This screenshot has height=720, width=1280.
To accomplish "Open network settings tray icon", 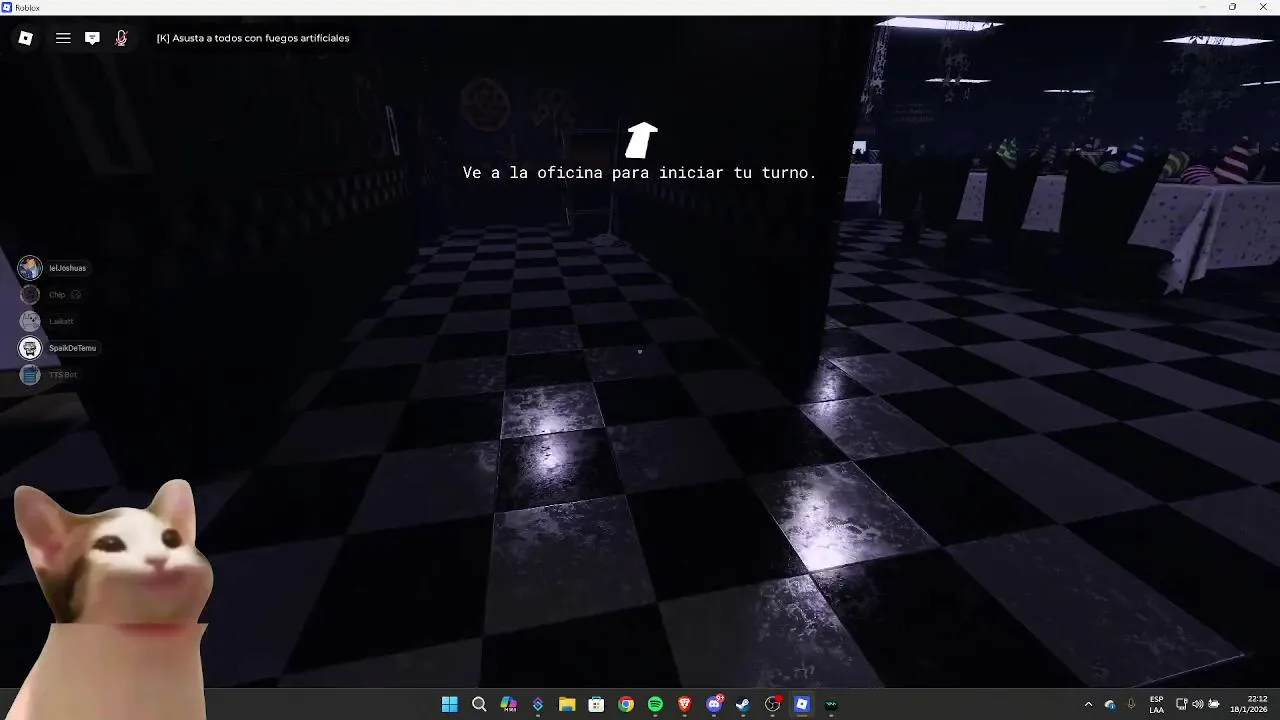I will click(1181, 704).
